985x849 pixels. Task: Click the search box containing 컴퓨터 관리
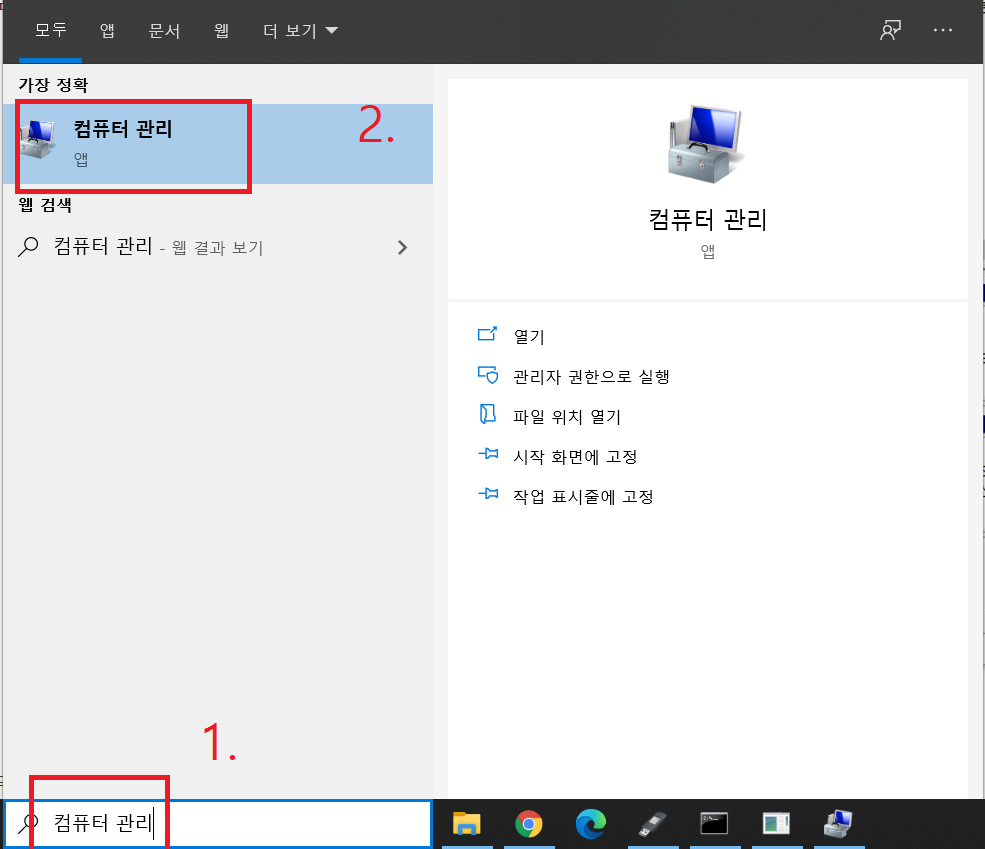click(x=217, y=823)
